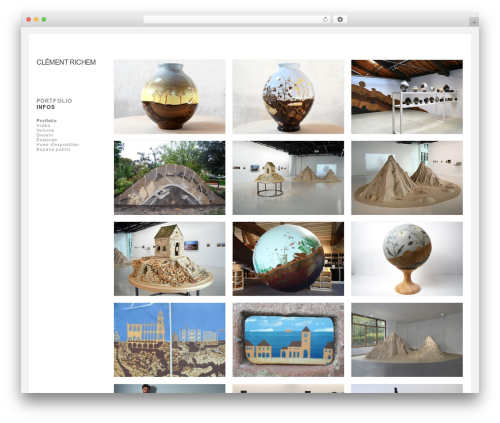500x423 pixels.
Task: Open the globe on wooden pedestal thumbnail
Action: (407, 259)
